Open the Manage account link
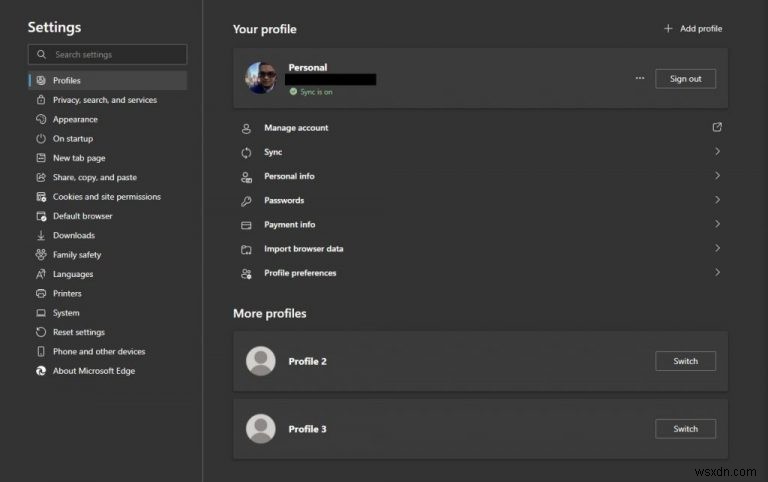Screen dimensions: 768x482 click(480, 128)
